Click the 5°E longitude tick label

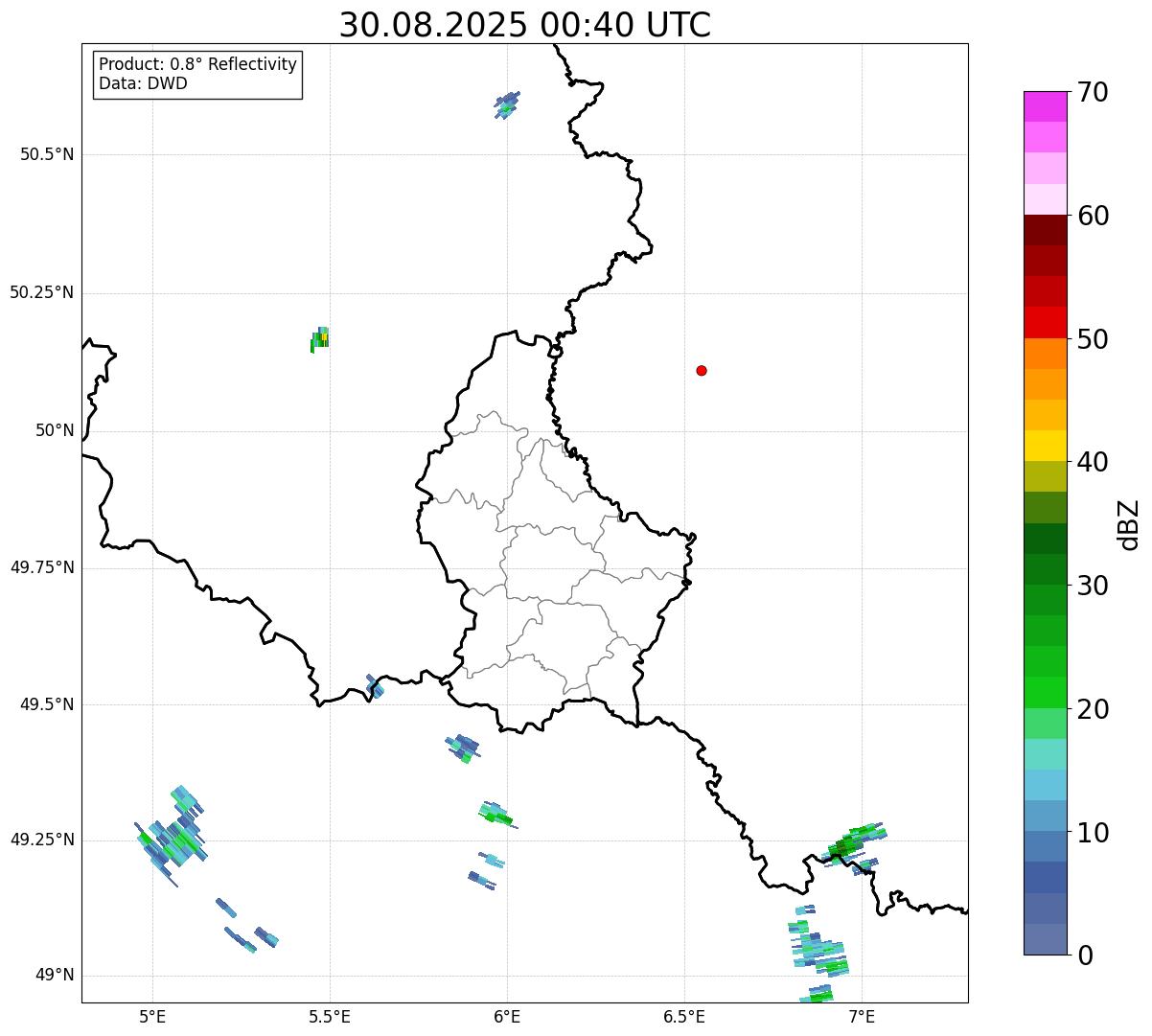152,1016
